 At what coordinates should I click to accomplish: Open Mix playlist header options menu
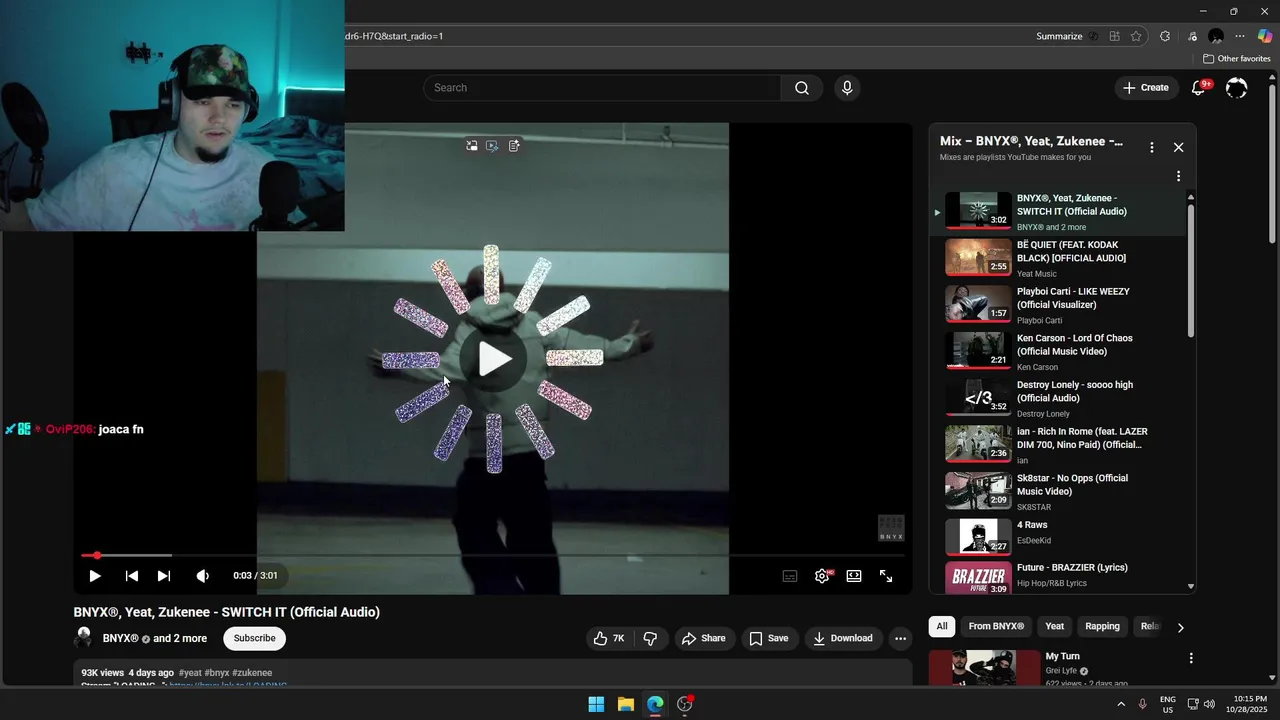pyautogui.click(x=1152, y=147)
